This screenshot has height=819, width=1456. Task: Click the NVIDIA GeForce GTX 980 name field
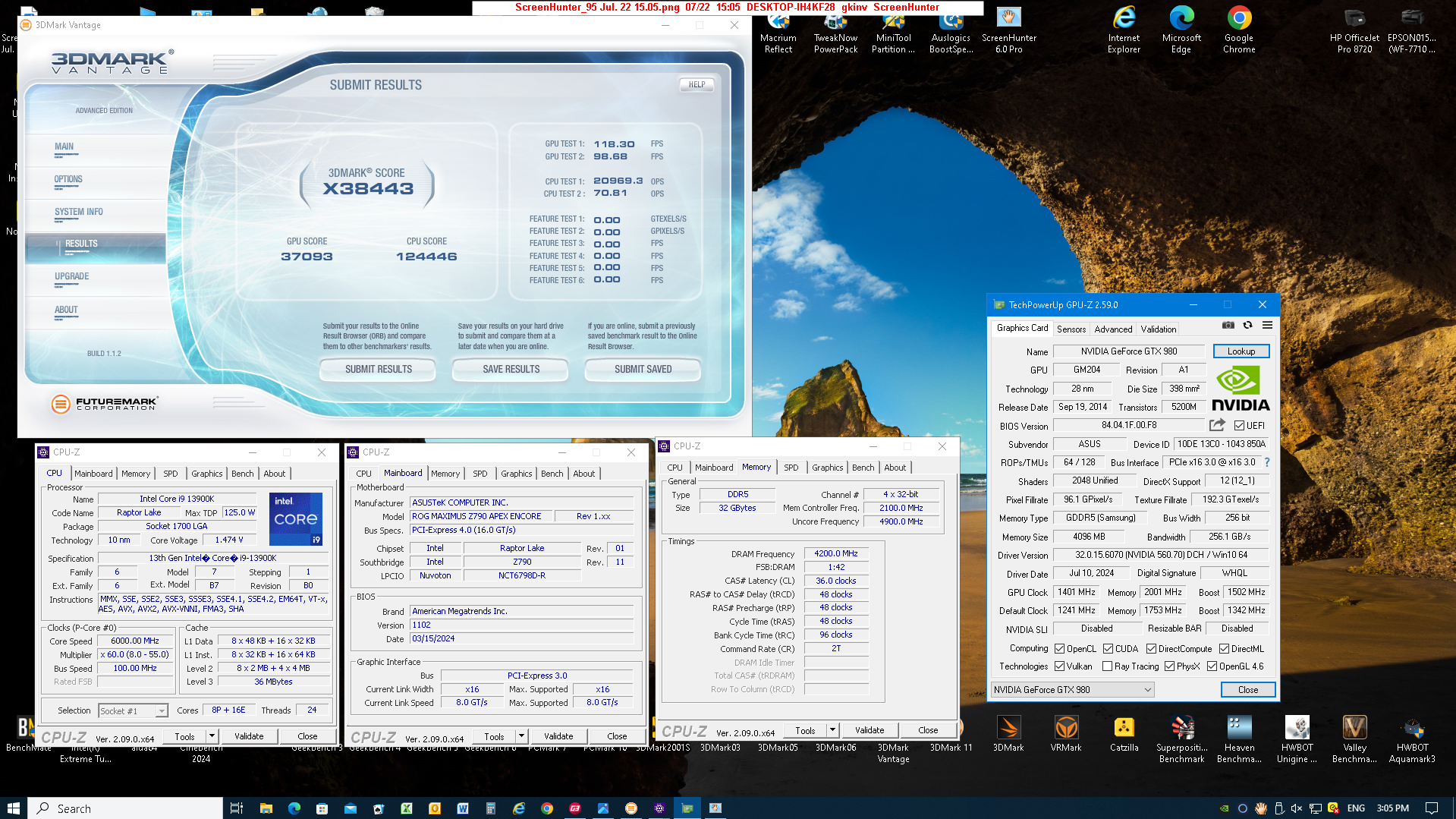1128,351
